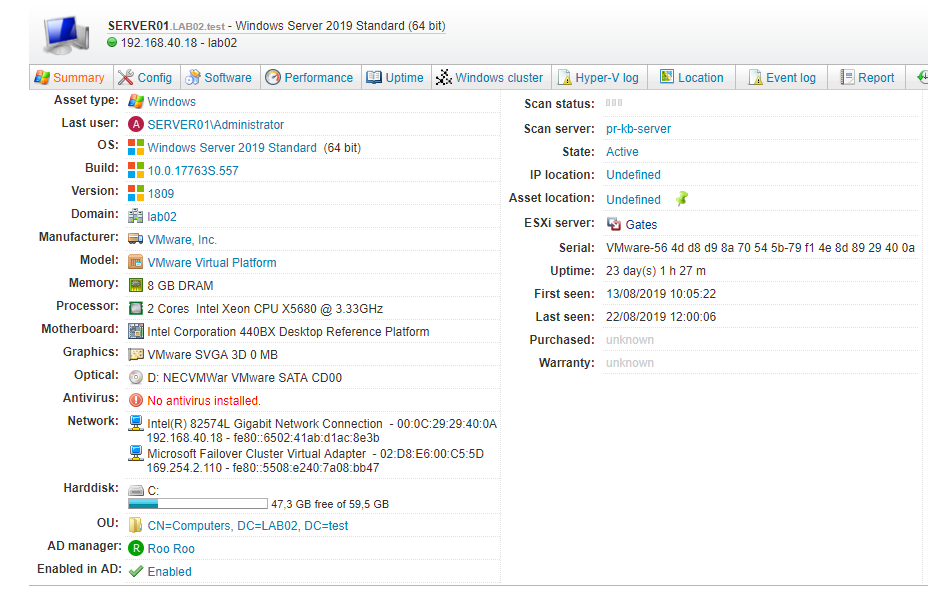Click the 'No antivirus installed.' warning text
Image resolution: width=934 pixels, height=602 pixels.
click(x=204, y=401)
